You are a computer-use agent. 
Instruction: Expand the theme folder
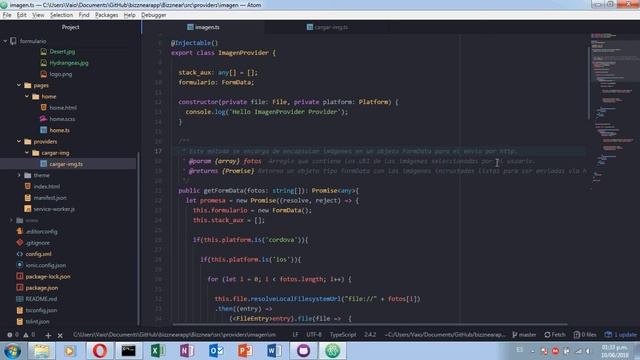pos(19,175)
